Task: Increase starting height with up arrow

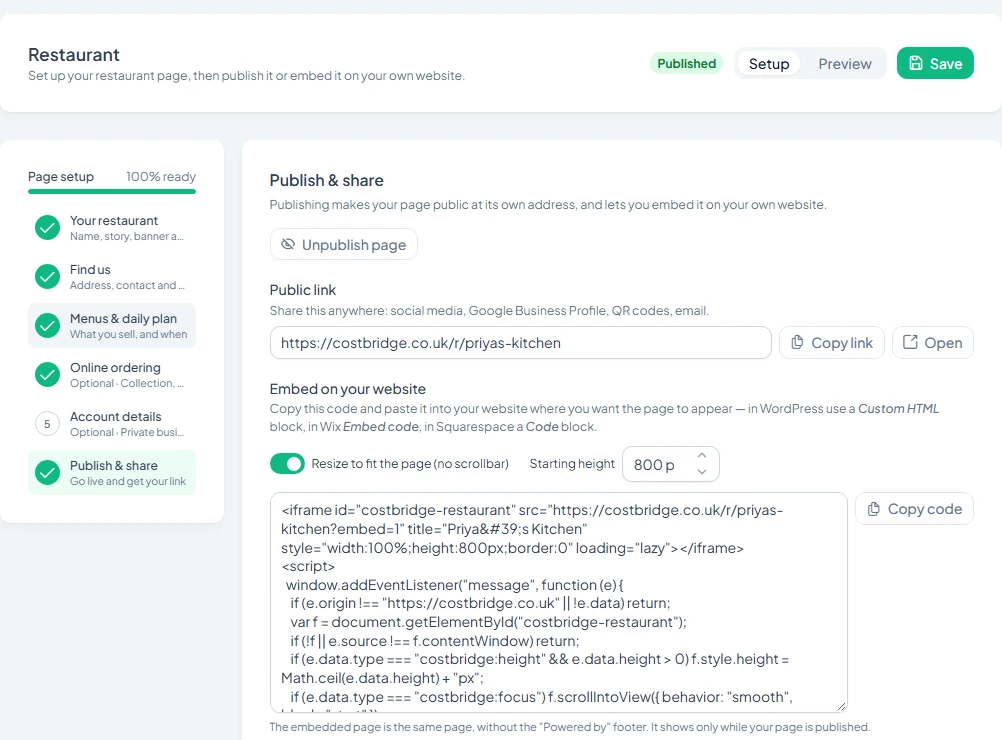Action: point(702,456)
